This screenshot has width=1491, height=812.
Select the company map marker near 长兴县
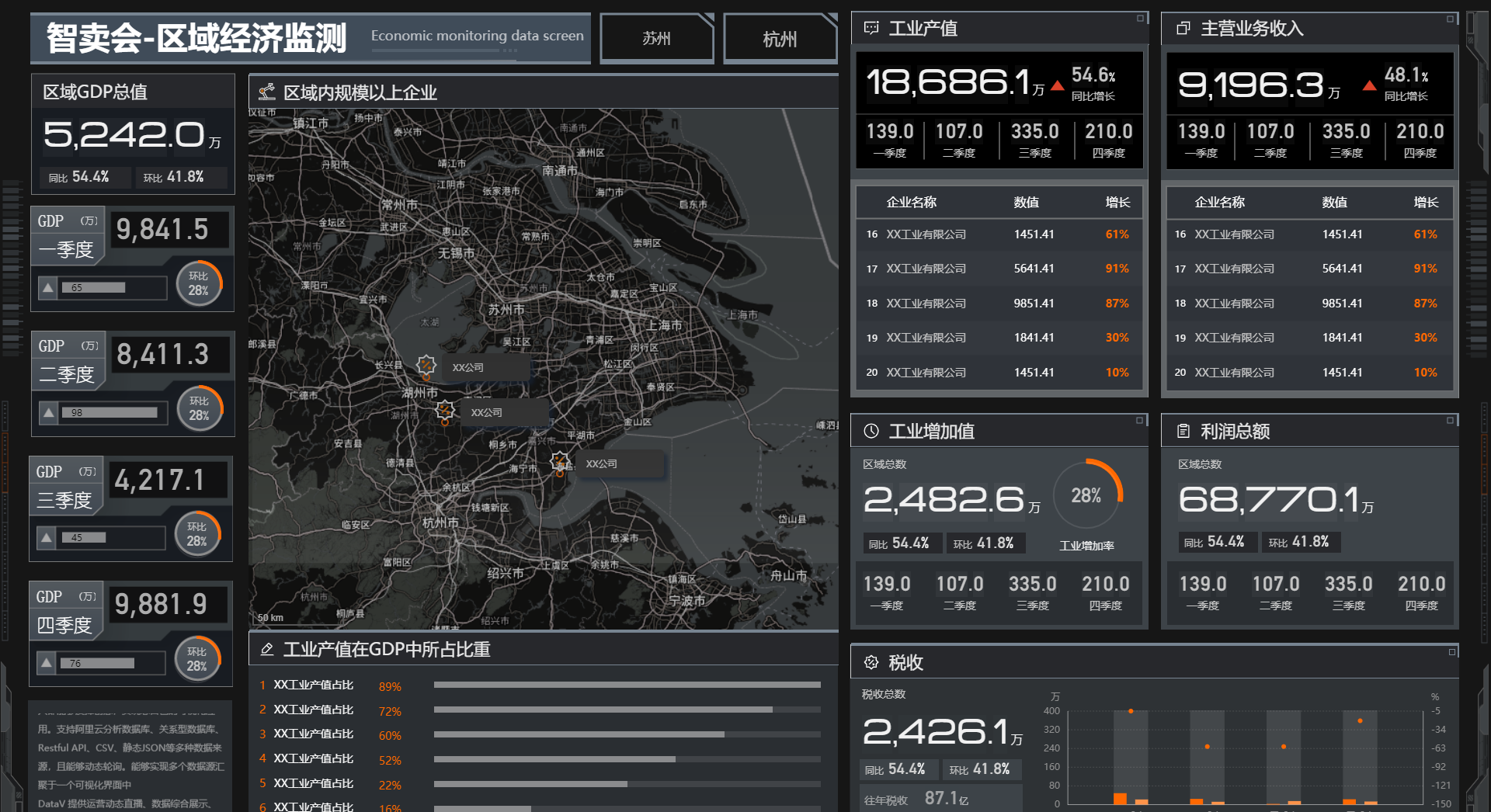tap(426, 366)
